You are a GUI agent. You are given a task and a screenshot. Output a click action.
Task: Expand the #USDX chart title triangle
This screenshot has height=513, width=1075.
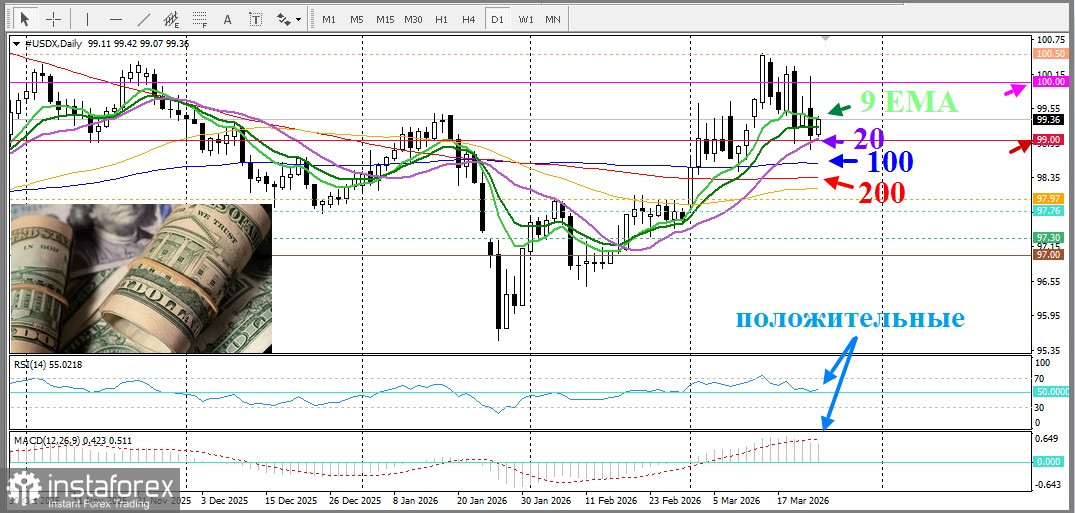tap(16, 43)
